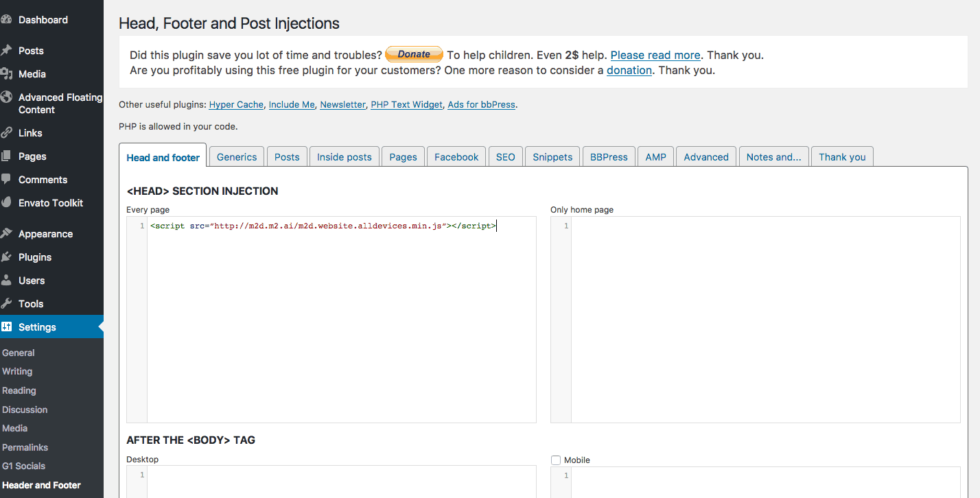Open the Inside posts tab
Image resolution: width=980 pixels, height=498 pixels.
coord(344,157)
